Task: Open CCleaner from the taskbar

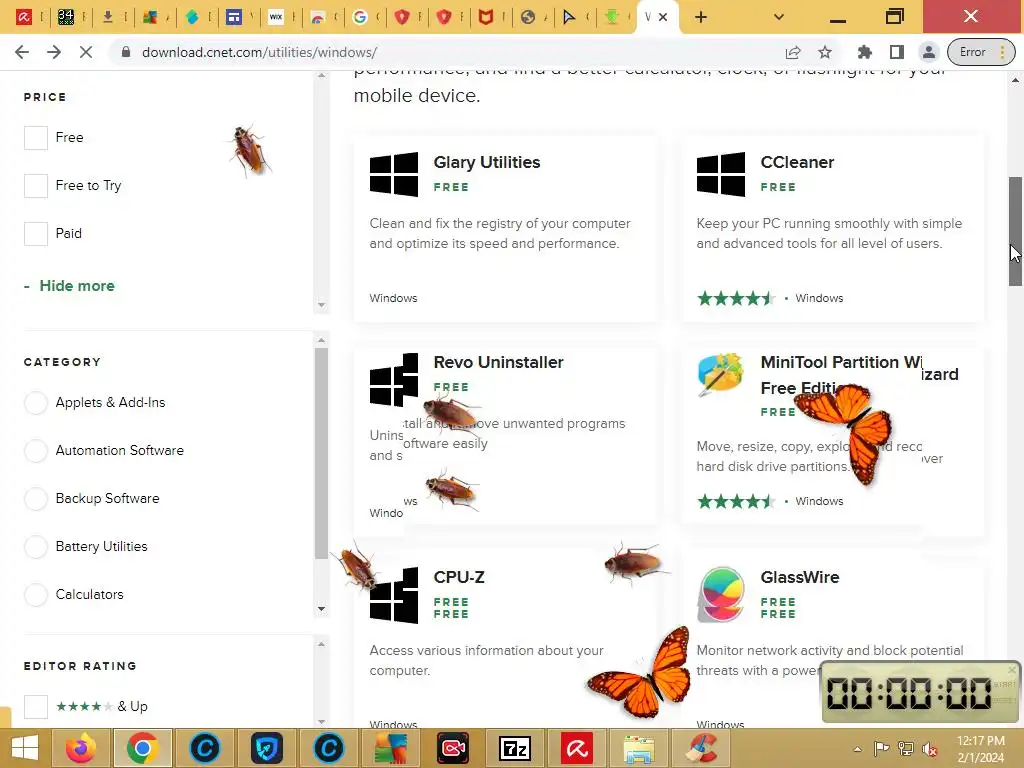Action: pyautogui.click(x=701, y=748)
